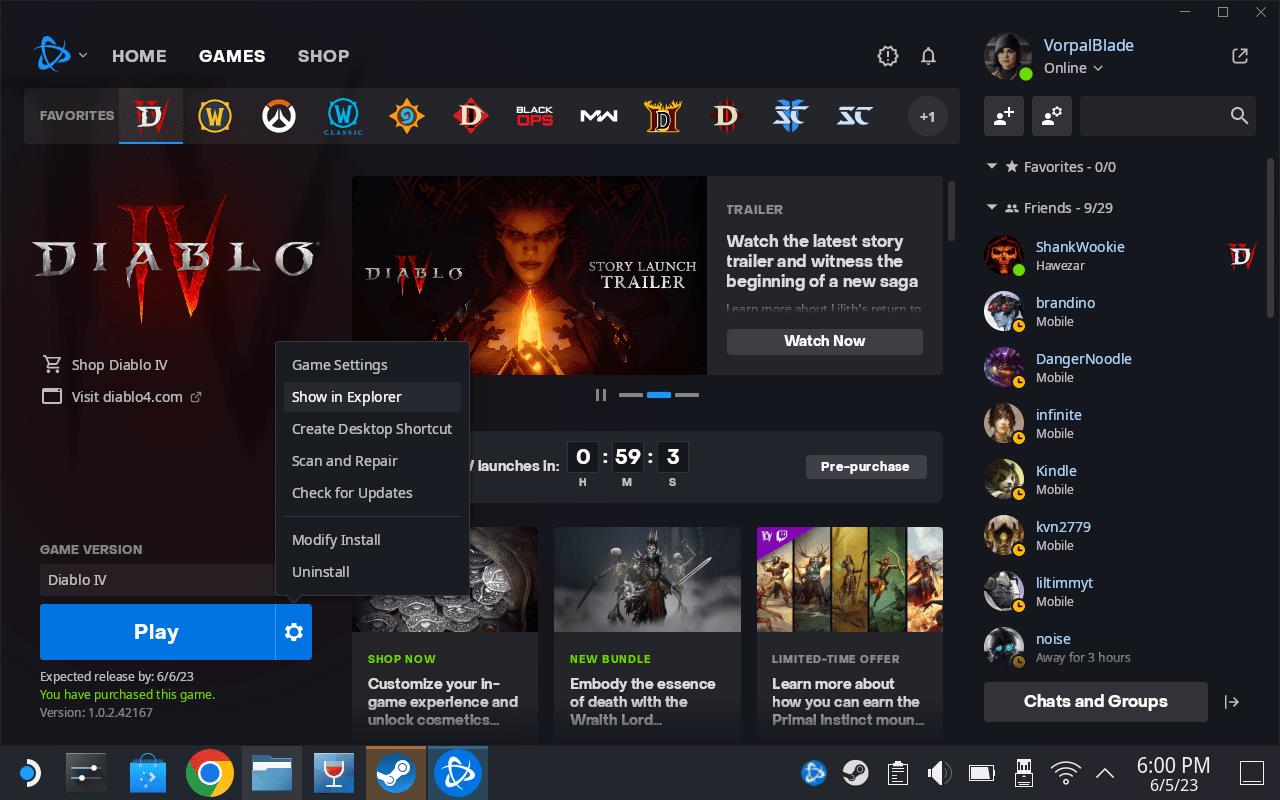Open Google Chrome from the taskbar
This screenshot has height=800, width=1280.
210,773
